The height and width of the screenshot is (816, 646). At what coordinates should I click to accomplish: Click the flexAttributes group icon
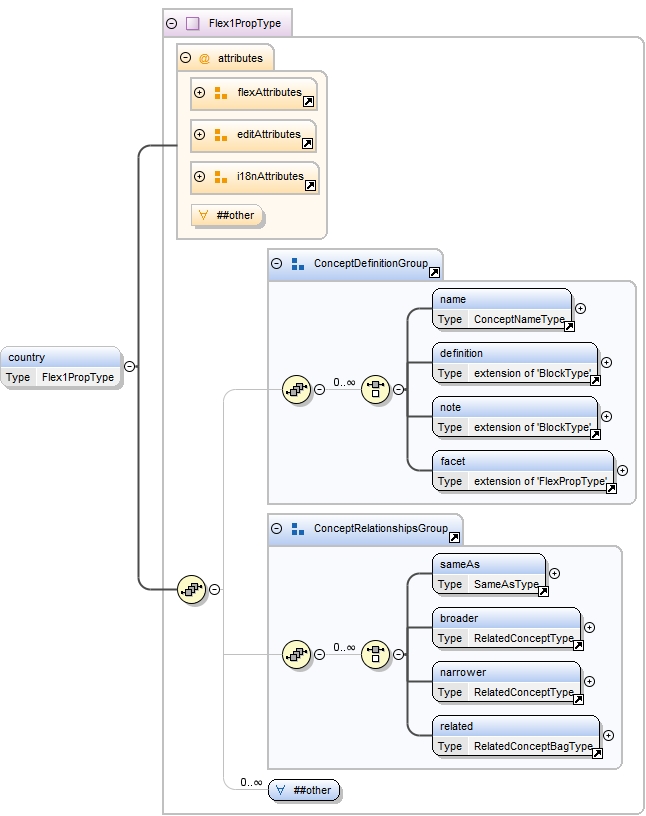pyautogui.click(x=221, y=93)
